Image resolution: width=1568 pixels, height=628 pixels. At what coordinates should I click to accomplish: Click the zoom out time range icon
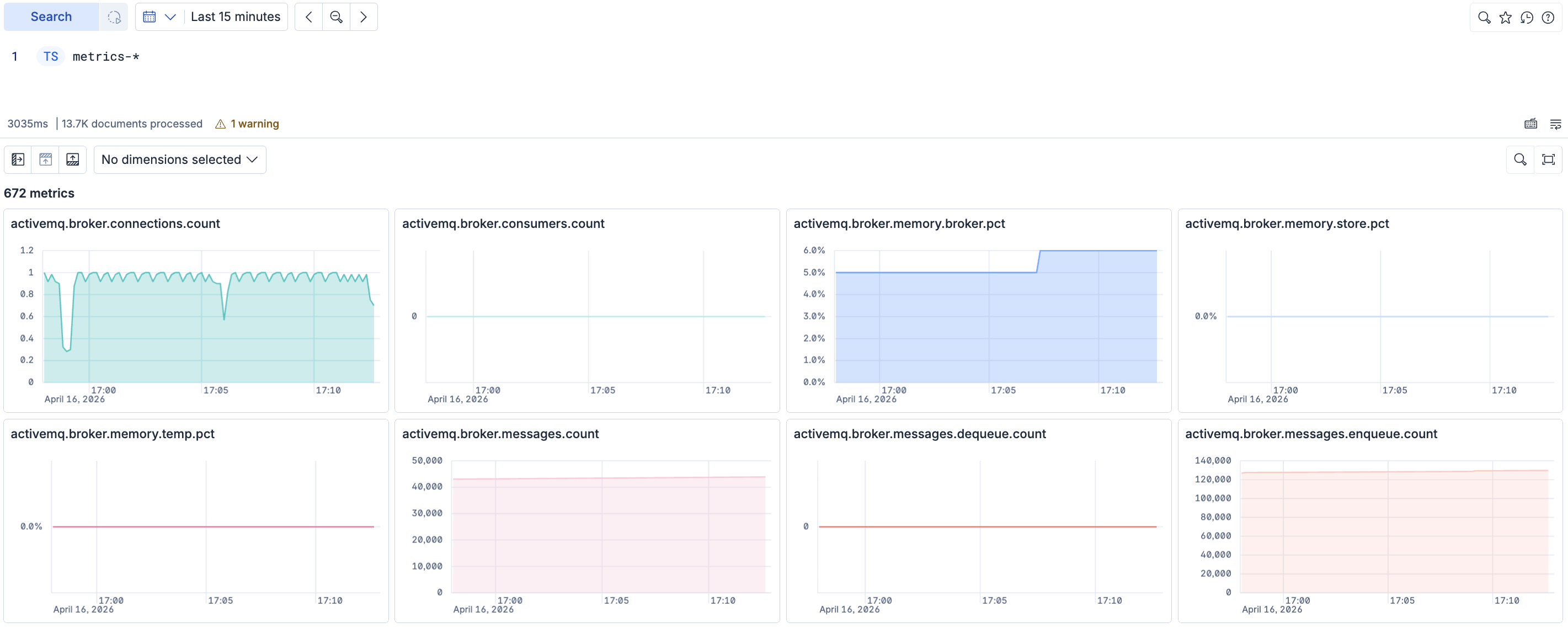coord(336,17)
